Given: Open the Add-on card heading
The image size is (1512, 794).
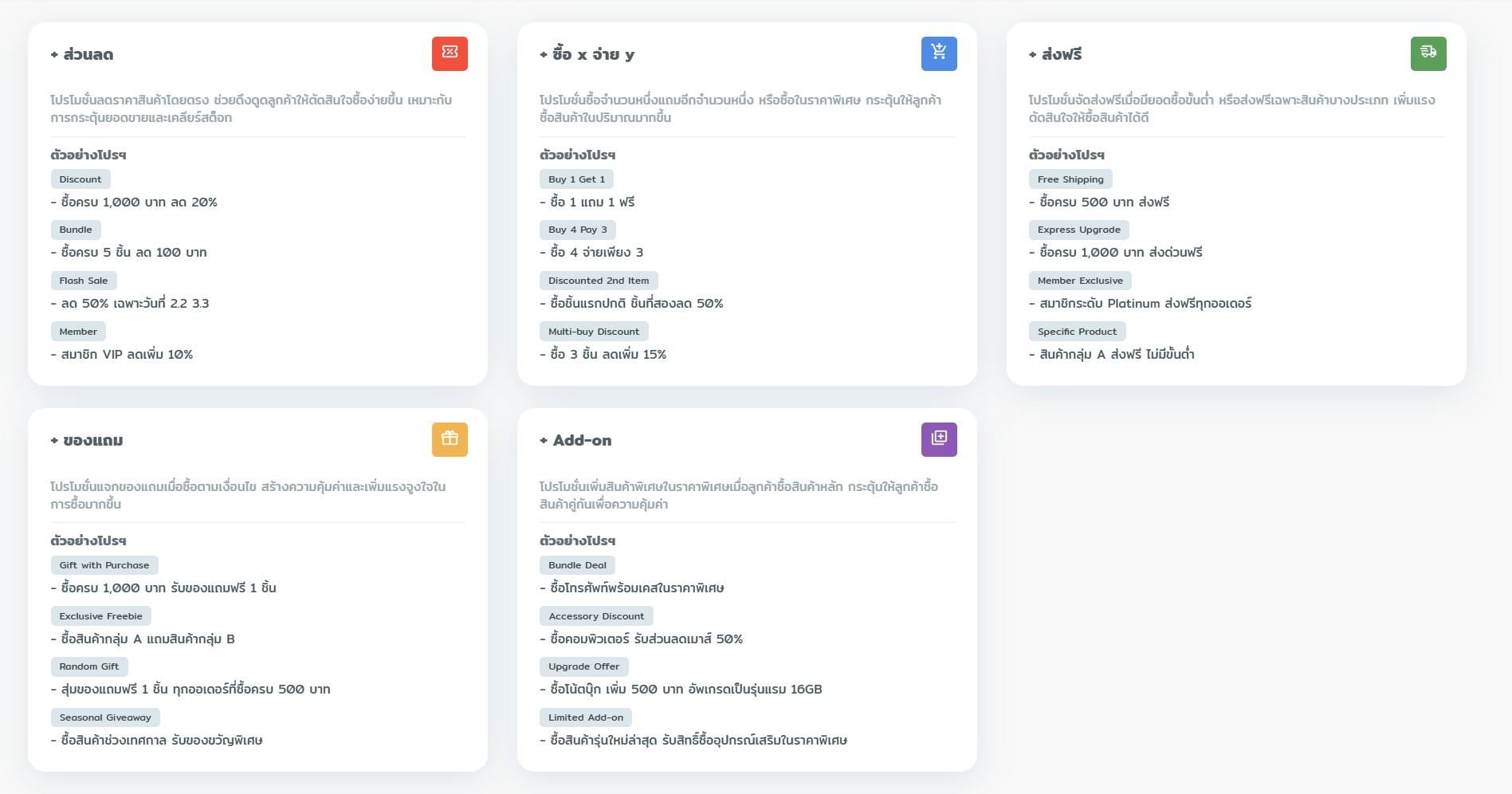Looking at the screenshot, I should [x=582, y=441].
